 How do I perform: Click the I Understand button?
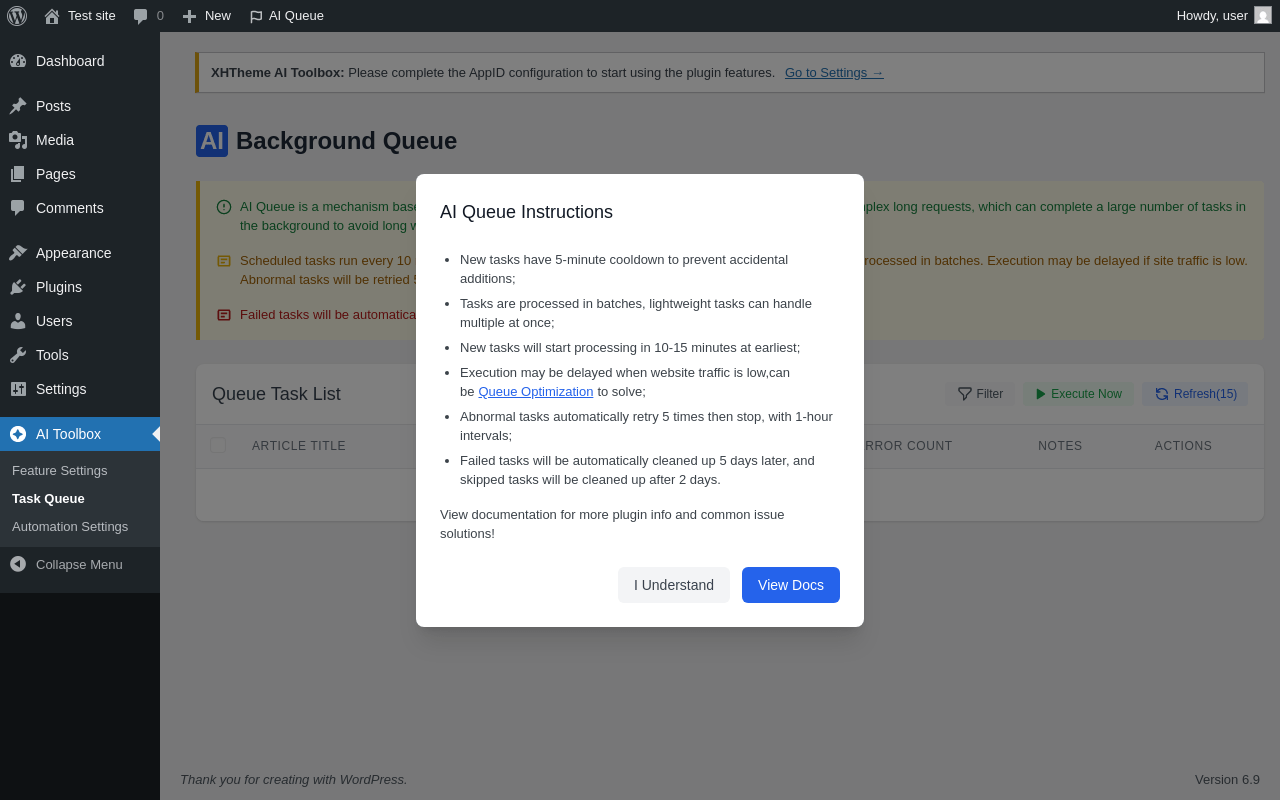coord(674,585)
